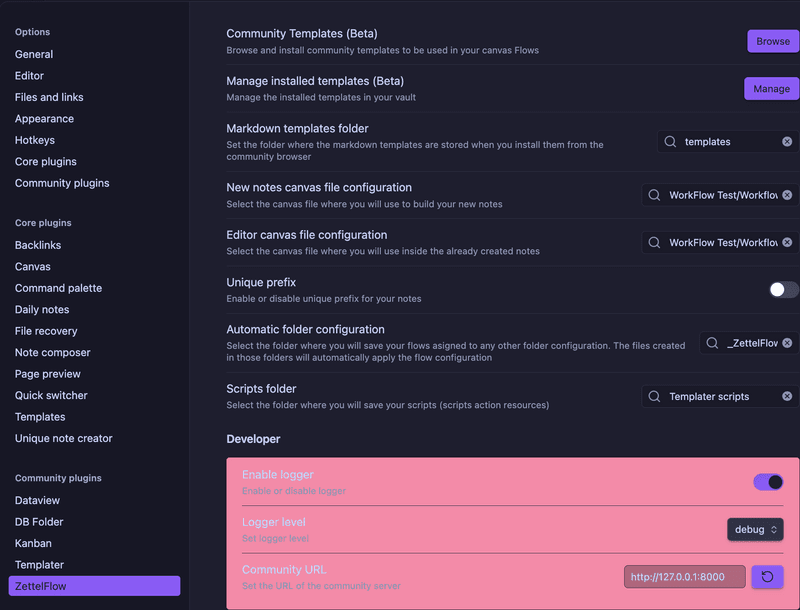Enable the Unique prefix toggle
The width and height of the screenshot is (800, 610).
(x=783, y=290)
